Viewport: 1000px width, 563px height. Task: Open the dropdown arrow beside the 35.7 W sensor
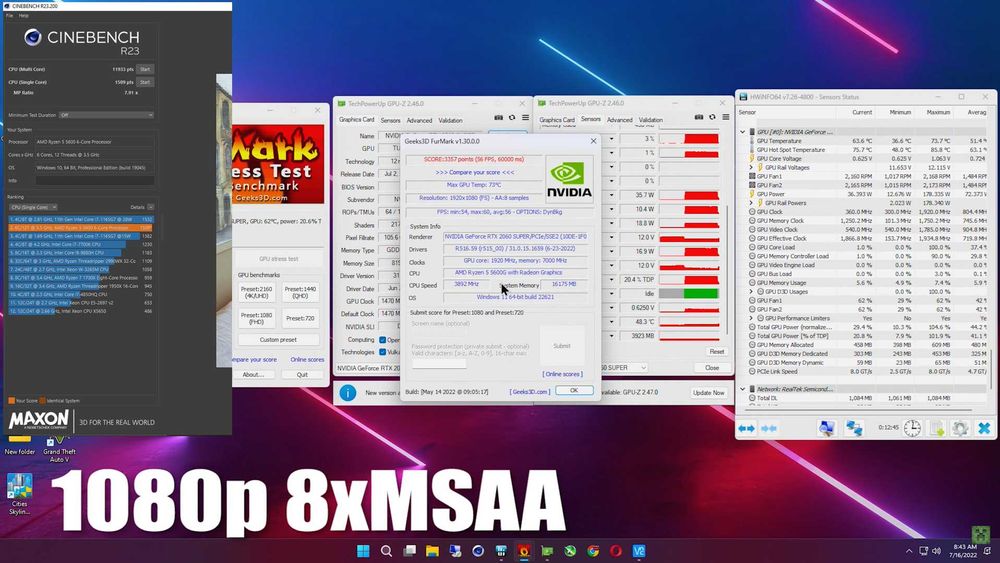click(612, 195)
